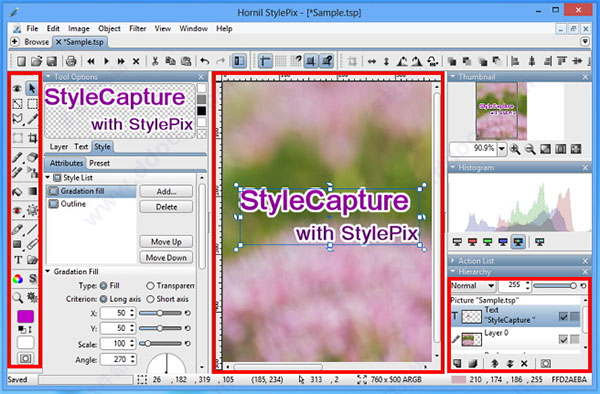The height and width of the screenshot is (394, 600).
Task: Select the Long axis Criterion radio button
Action: [103, 299]
